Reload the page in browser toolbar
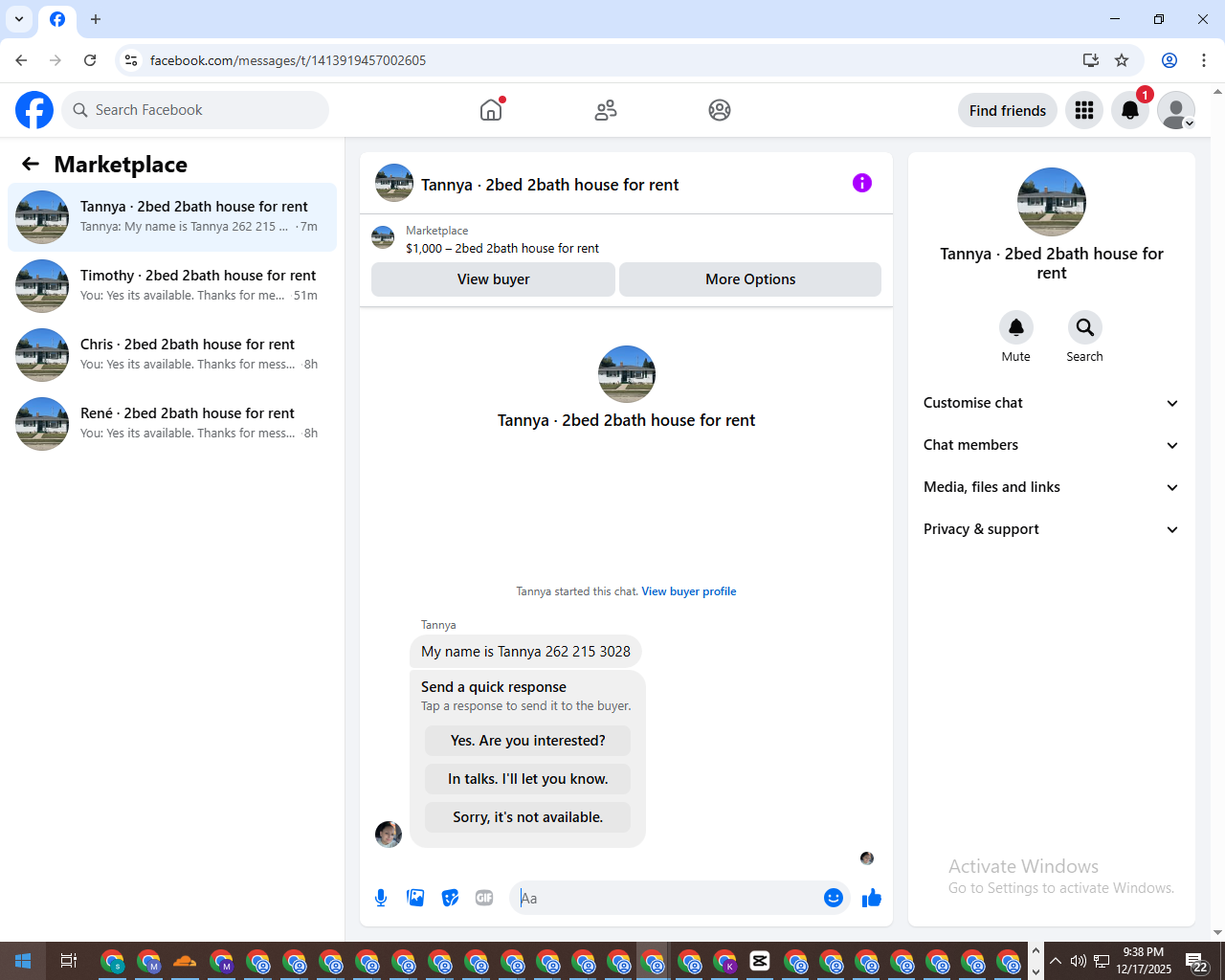The width and height of the screenshot is (1225, 980). [90, 60]
